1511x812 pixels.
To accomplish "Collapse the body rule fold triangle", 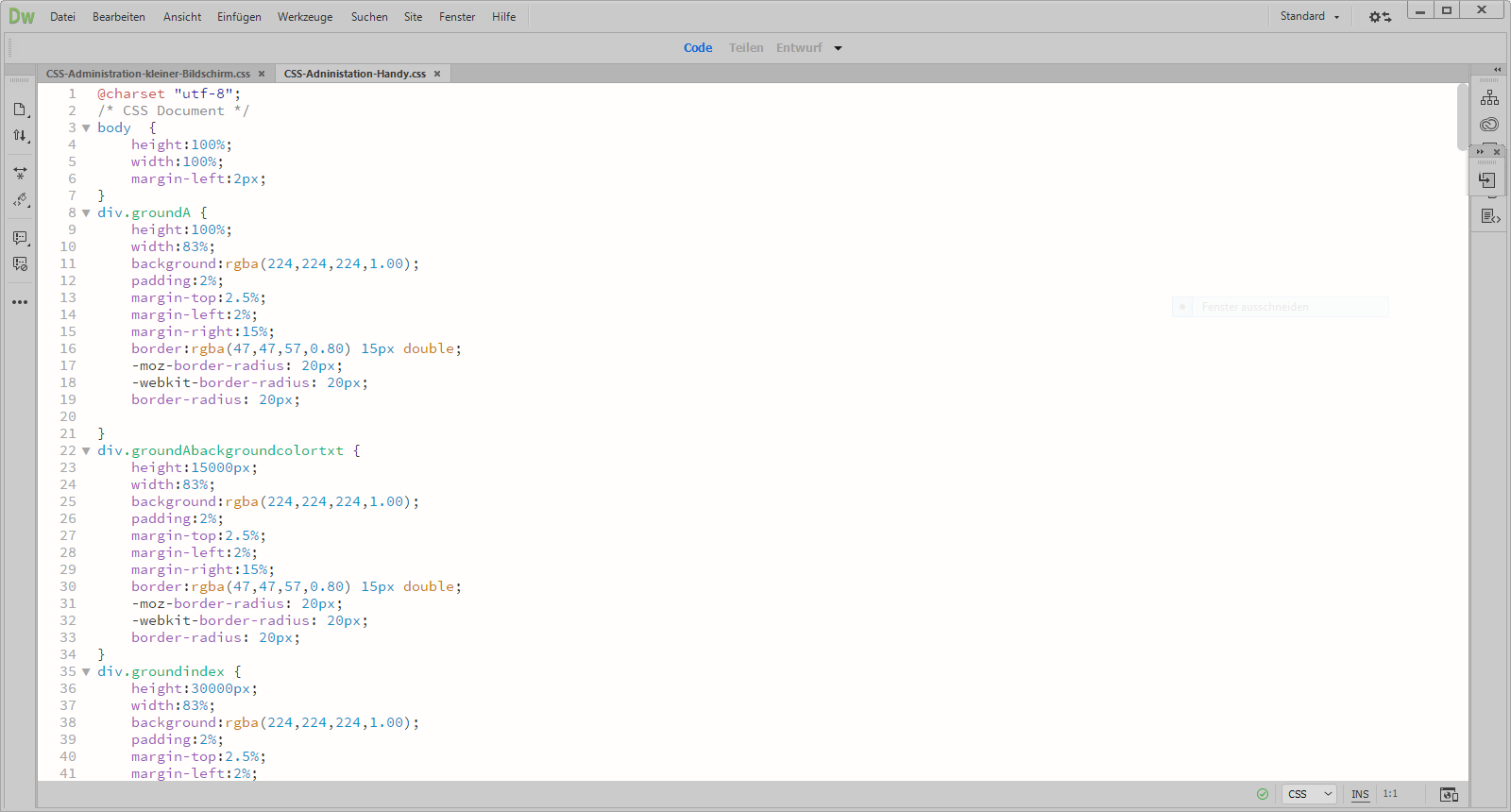I will (x=86, y=128).
